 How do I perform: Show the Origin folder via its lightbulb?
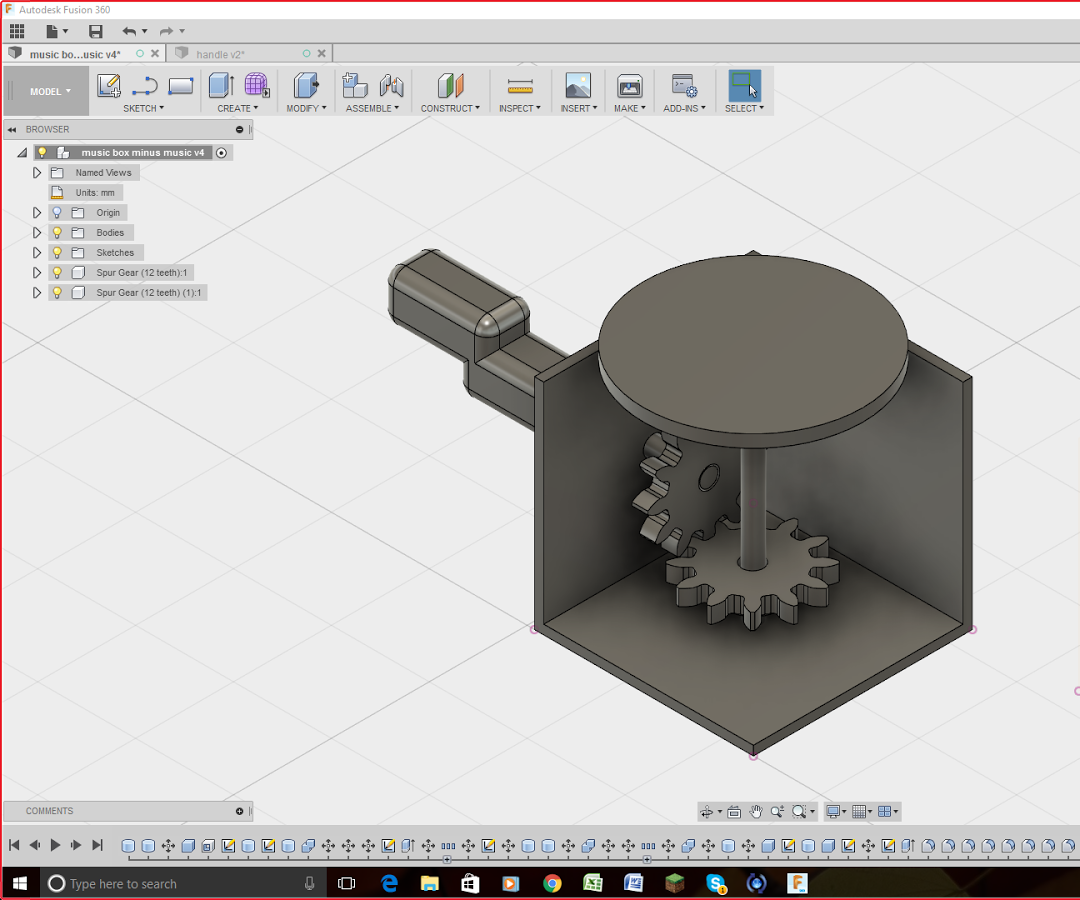[x=57, y=213]
